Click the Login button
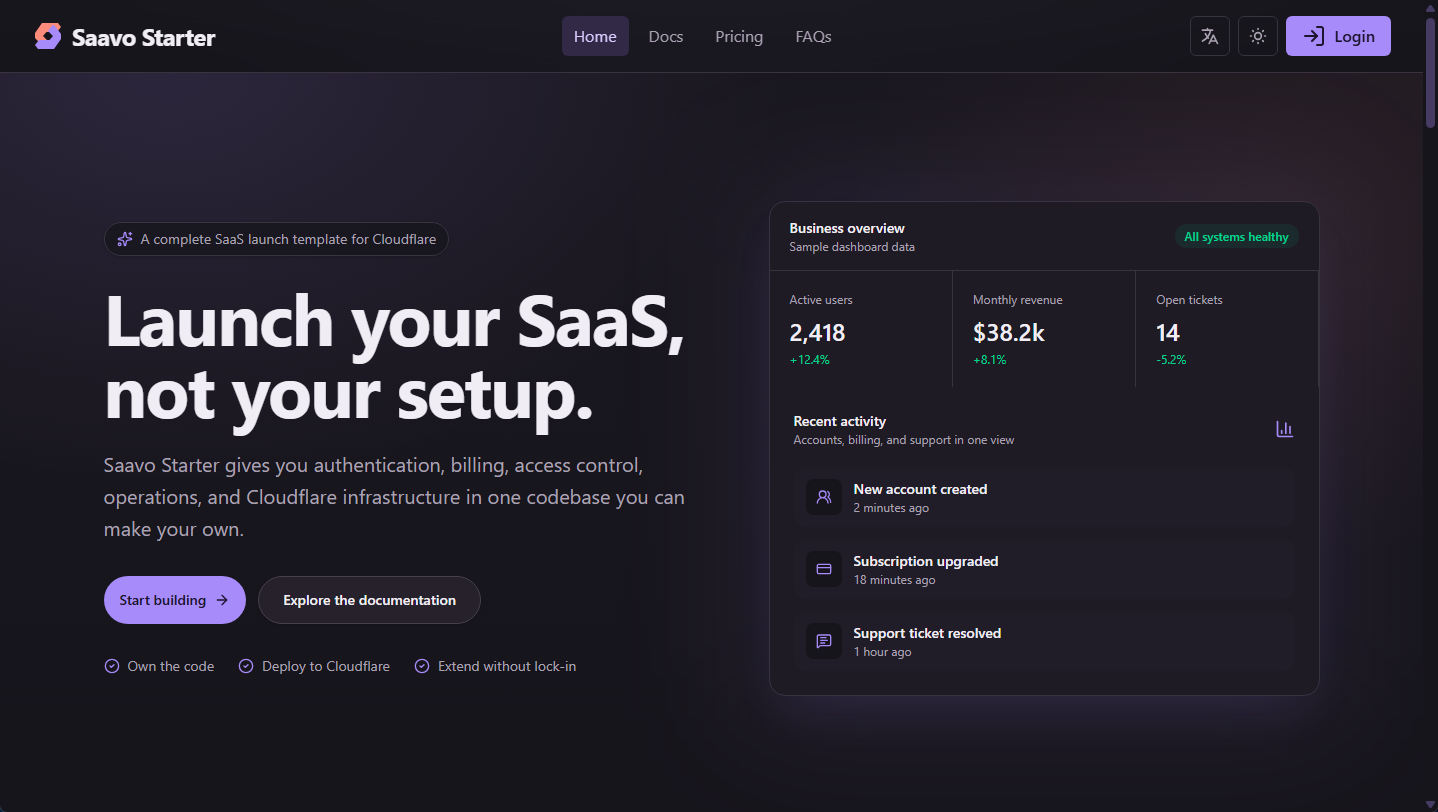 pos(1338,36)
